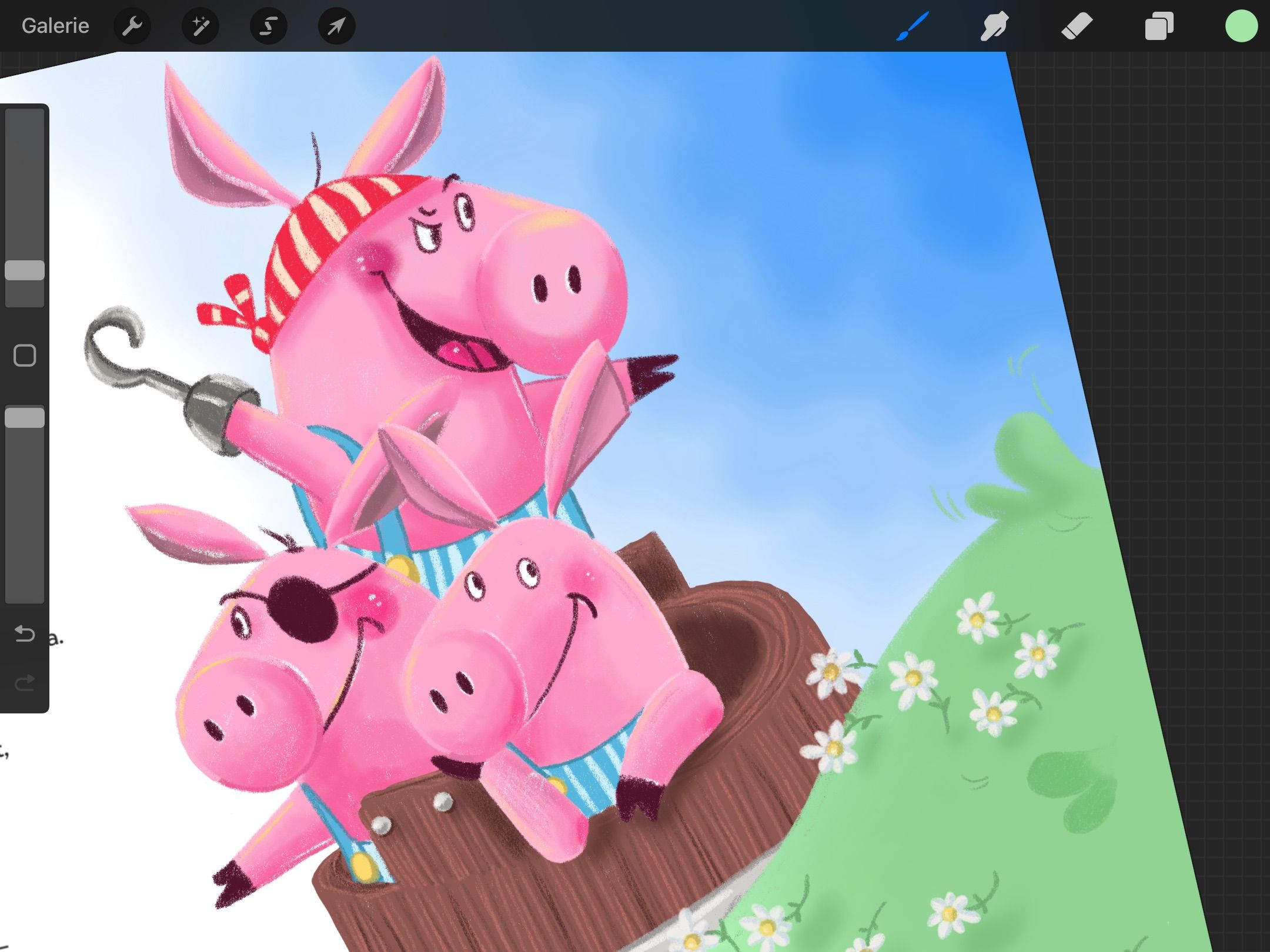Open the Adjustments magic wand menu
Screen dimensions: 1270x952
click(200, 26)
